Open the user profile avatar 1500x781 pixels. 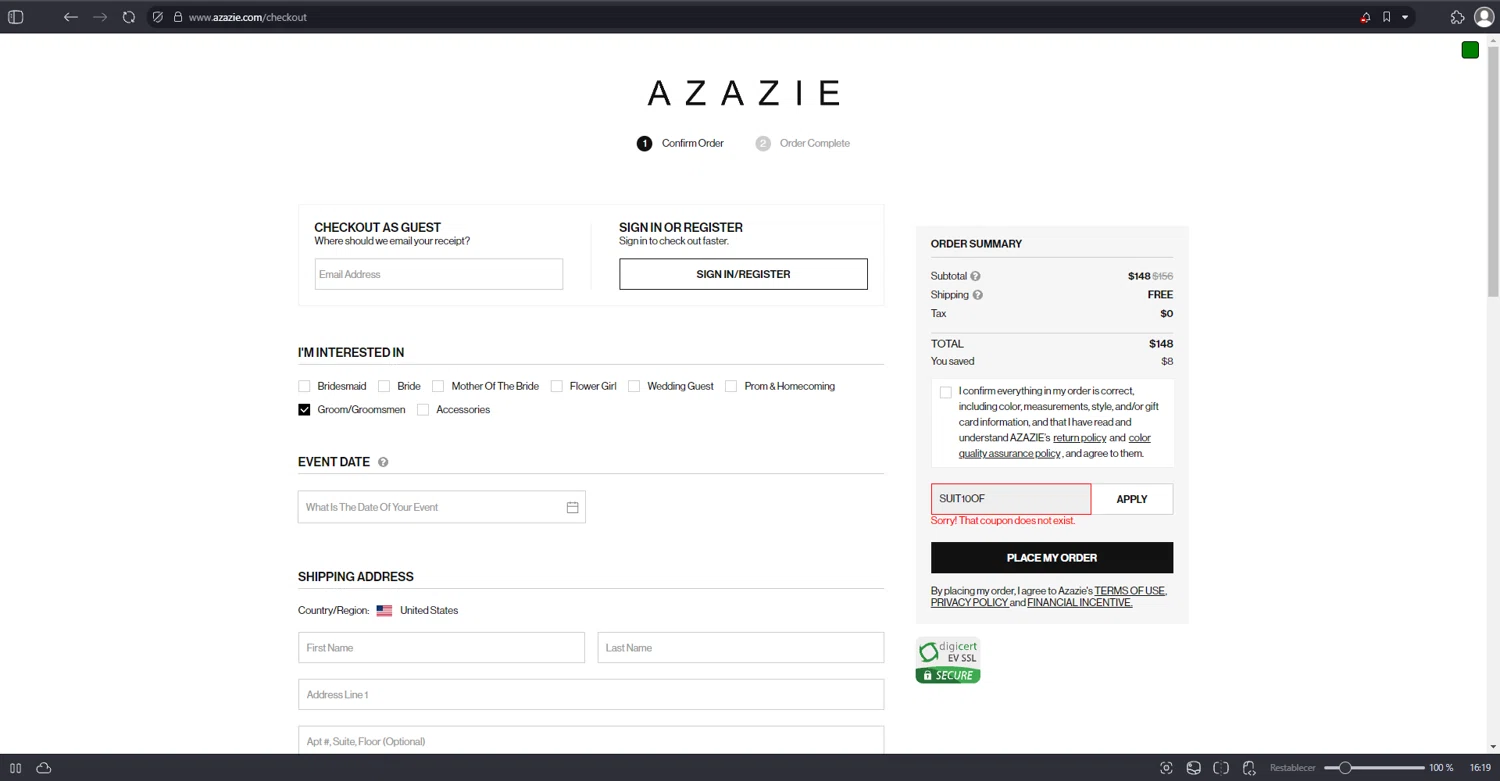pyautogui.click(x=1484, y=17)
